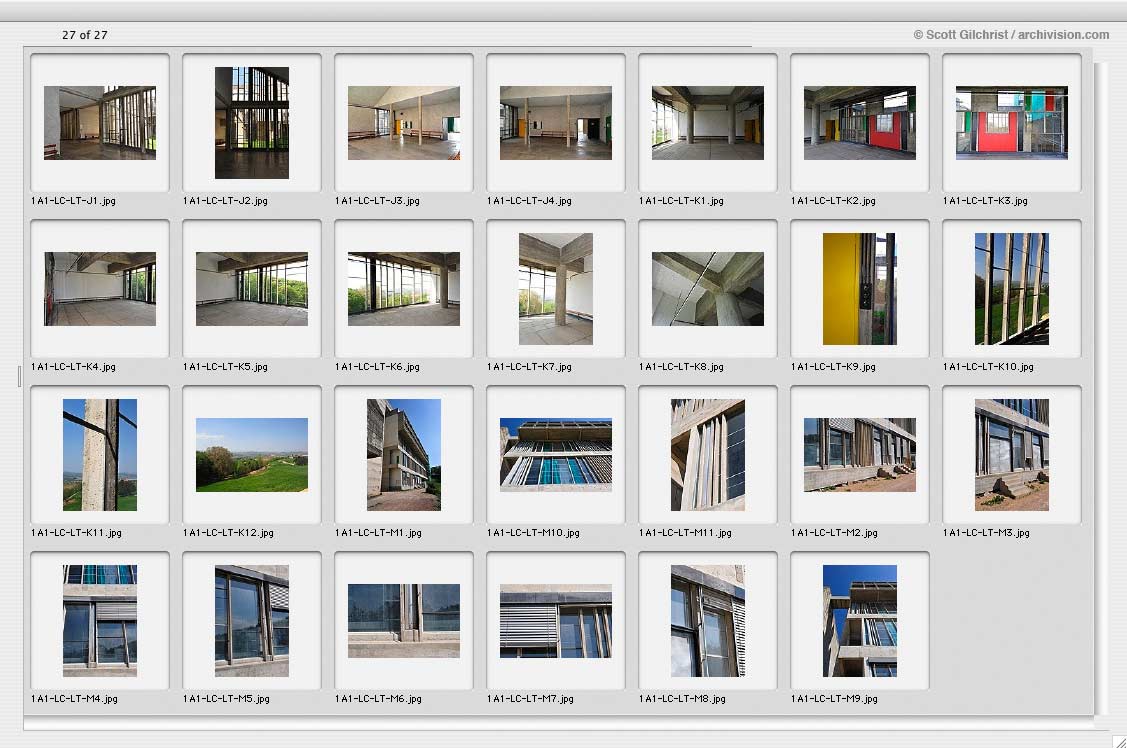Open the 1A1-LC-LT-M5.jpg window photo

[x=252, y=621]
